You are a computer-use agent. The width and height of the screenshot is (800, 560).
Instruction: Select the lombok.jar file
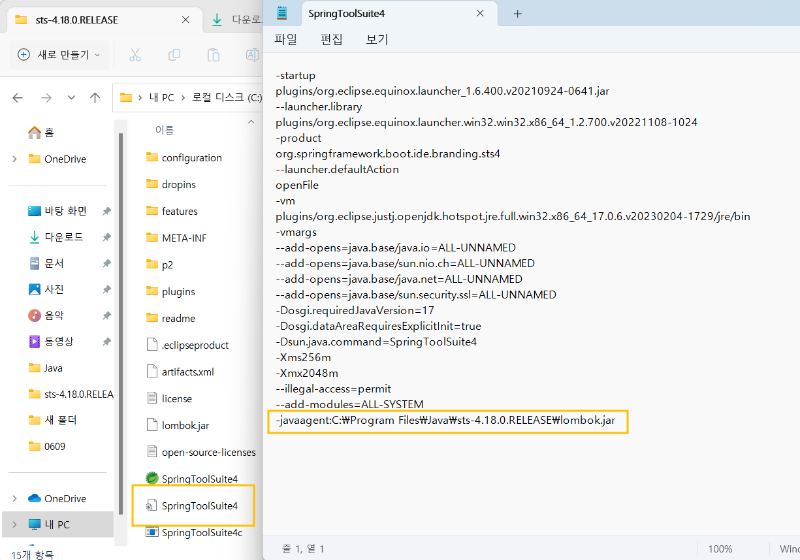178,425
